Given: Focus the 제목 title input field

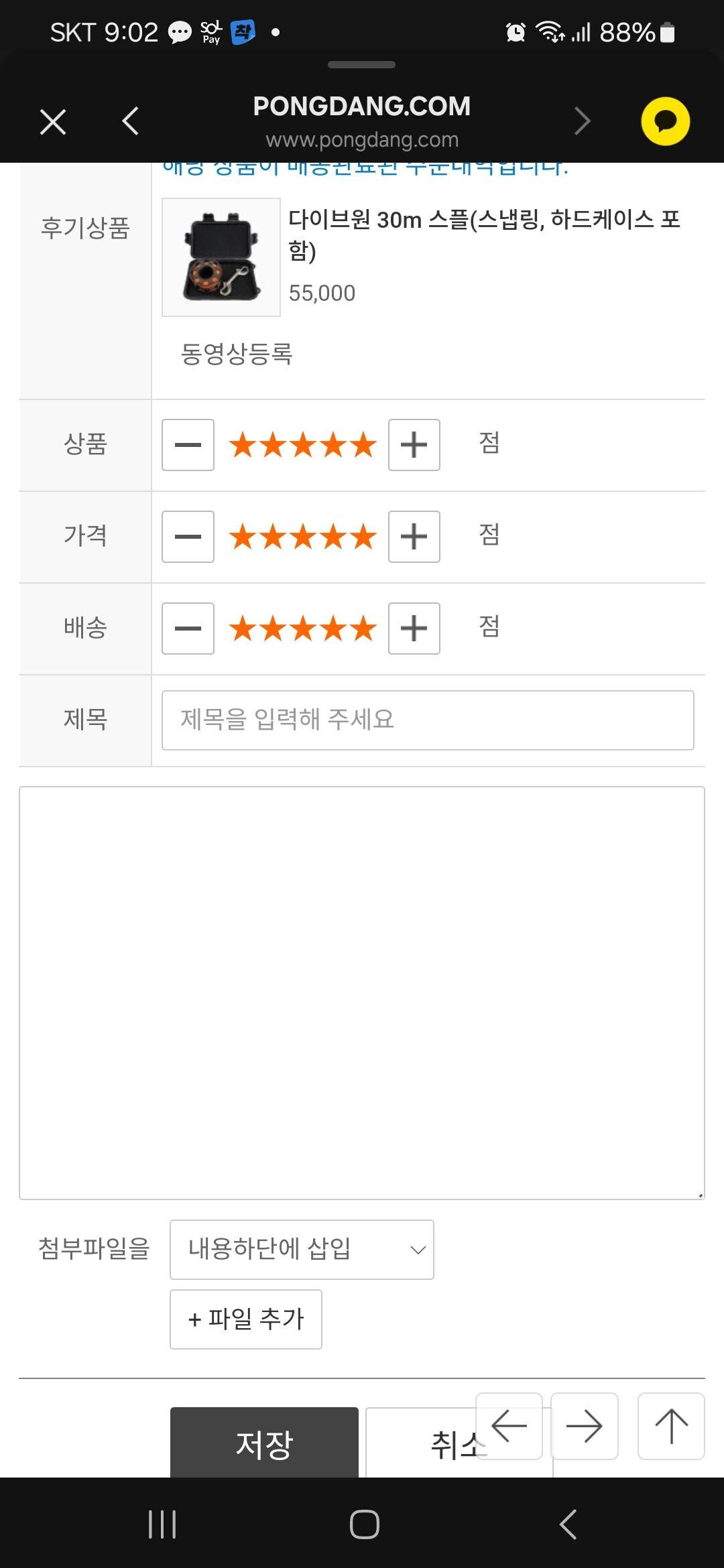Looking at the screenshot, I should point(428,720).
